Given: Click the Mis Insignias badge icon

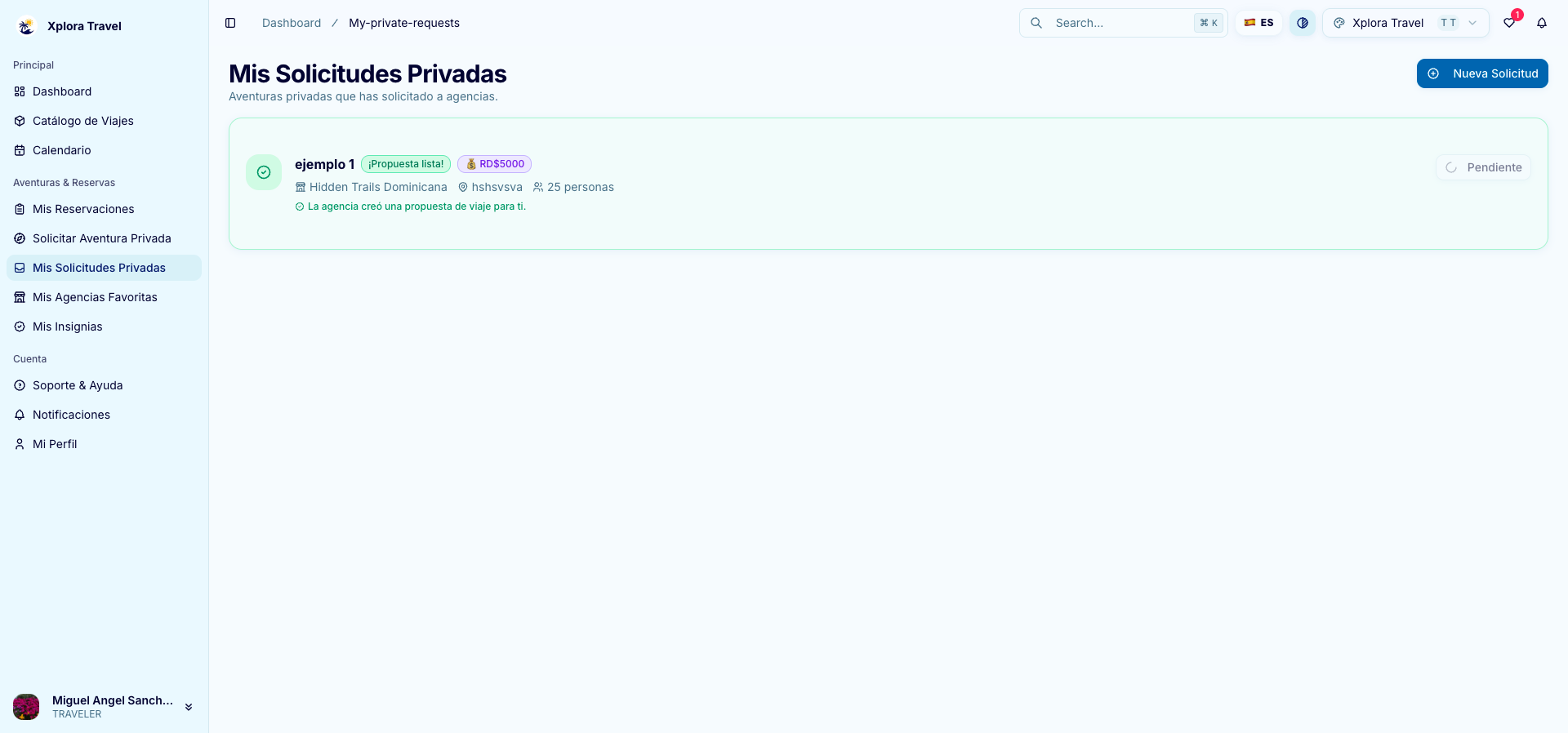Looking at the screenshot, I should 20,327.
